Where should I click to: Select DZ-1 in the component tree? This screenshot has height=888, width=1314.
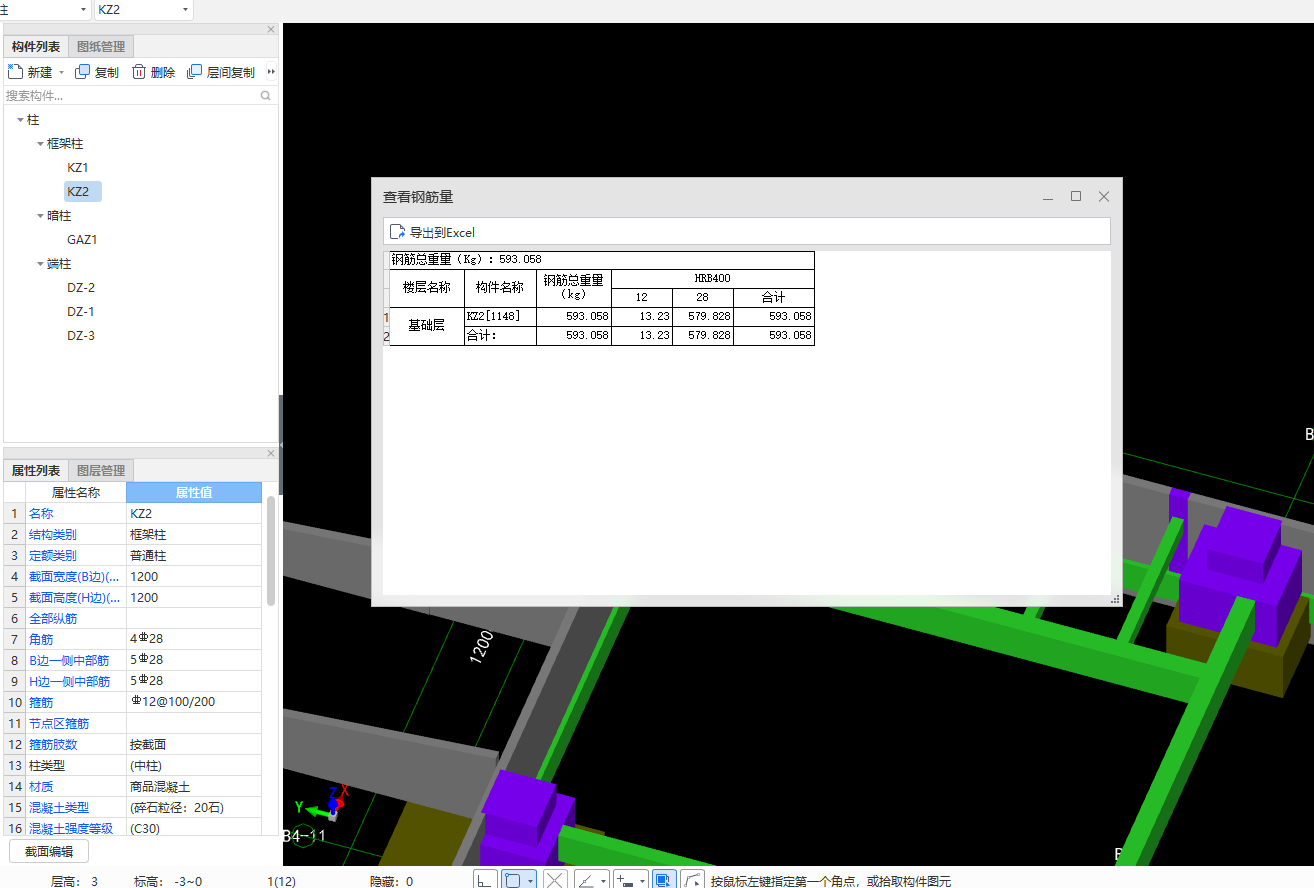point(81,312)
